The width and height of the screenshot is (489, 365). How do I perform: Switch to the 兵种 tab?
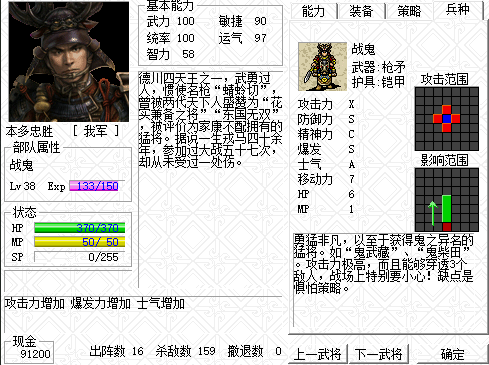(458, 10)
